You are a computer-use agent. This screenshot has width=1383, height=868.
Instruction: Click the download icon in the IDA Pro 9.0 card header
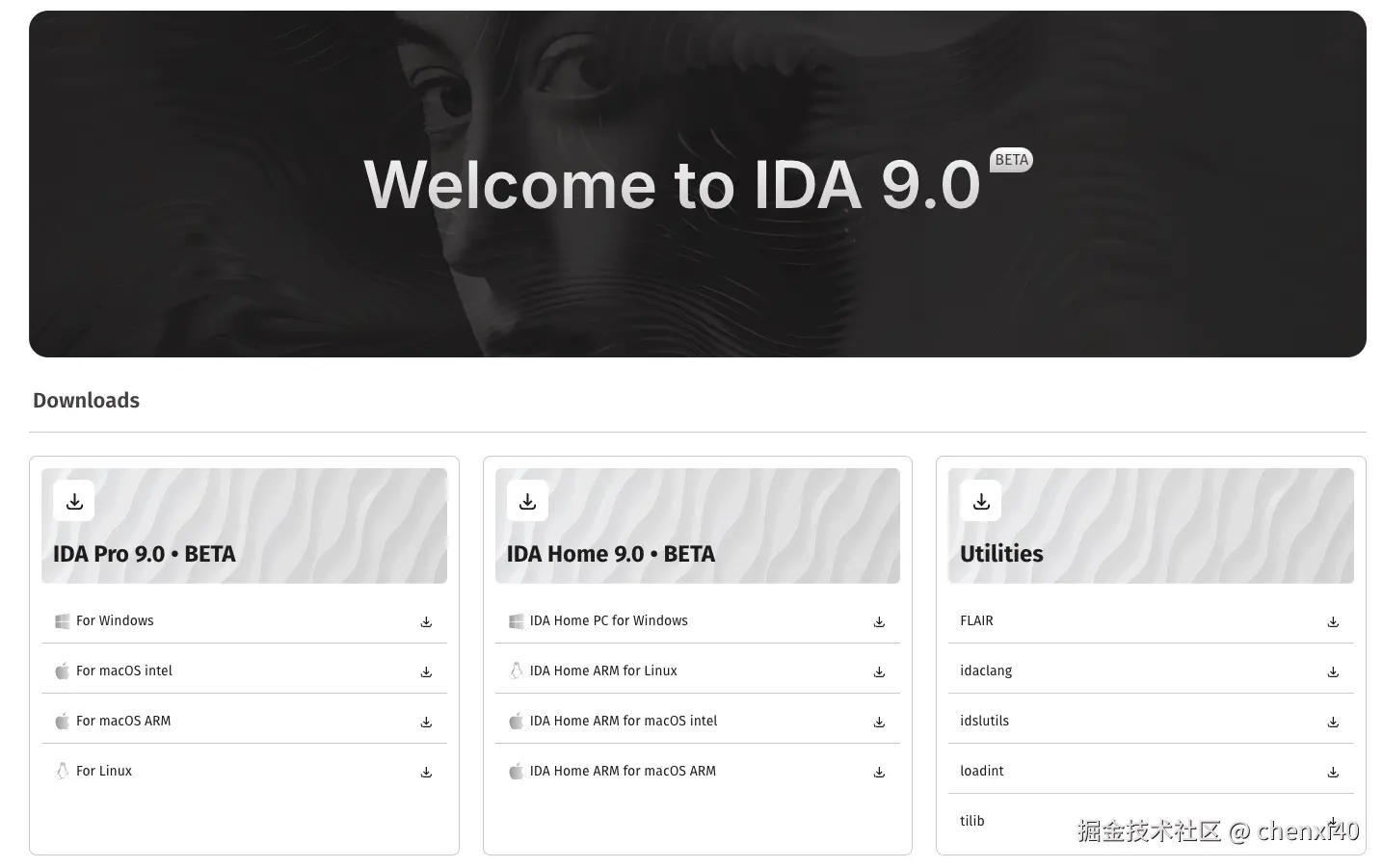click(74, 501)
